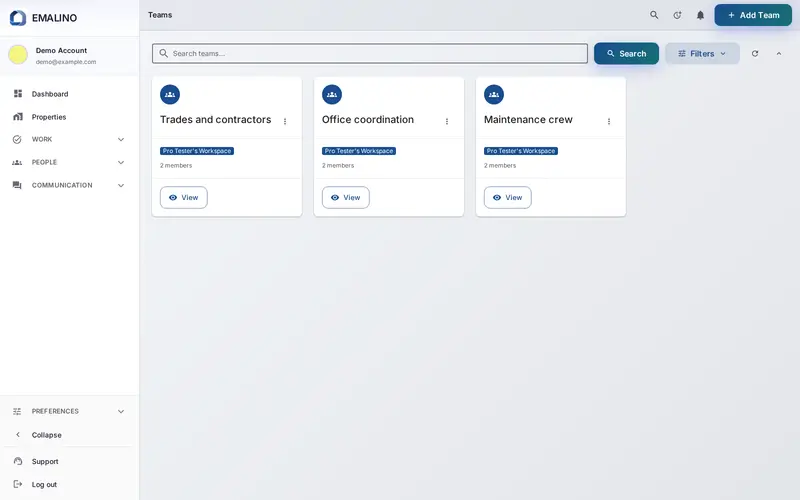
Task: Open Maintenance crew more options menu
Action: (x=609, y=121)
